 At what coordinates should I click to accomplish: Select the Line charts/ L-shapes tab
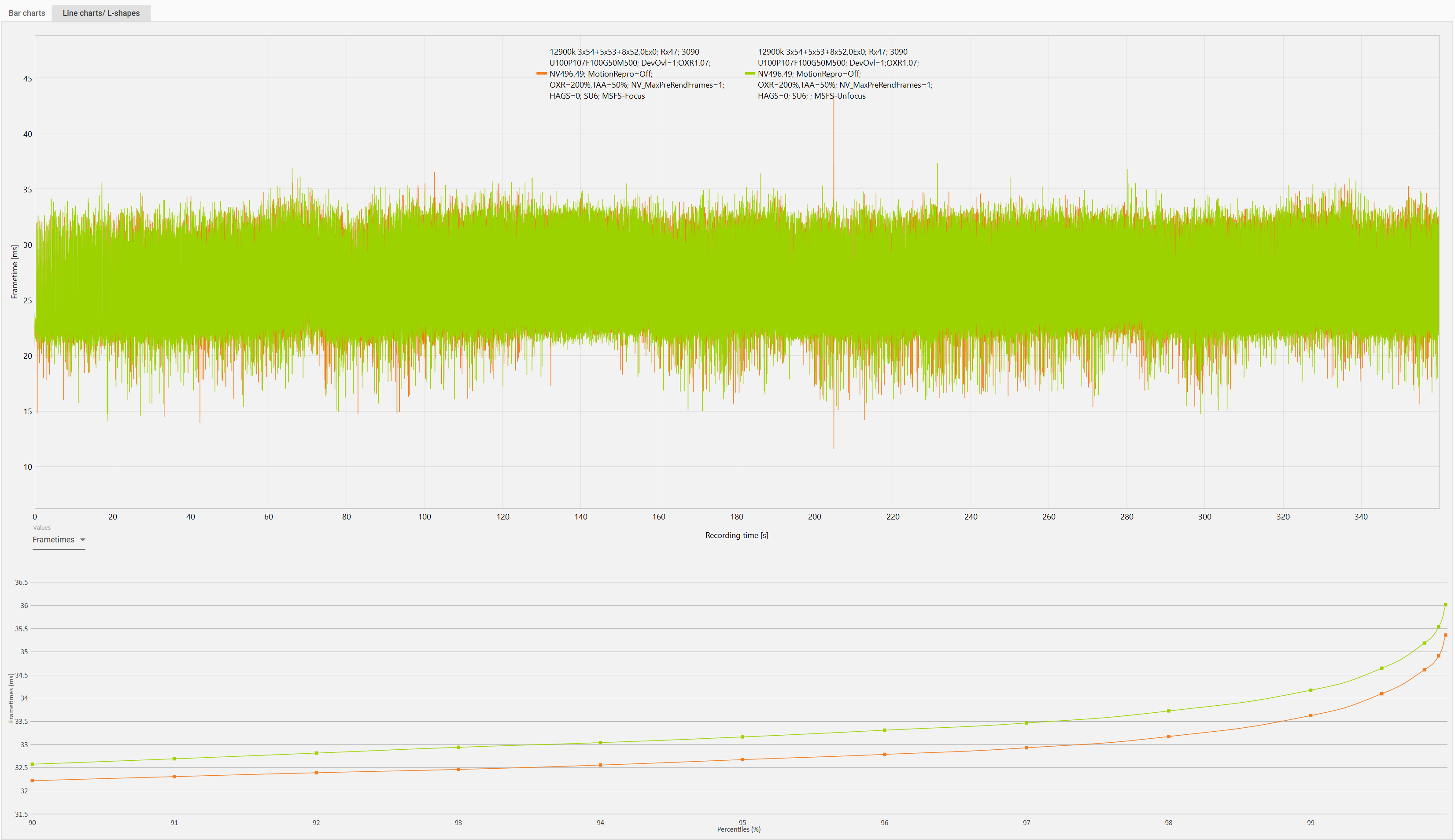click(101, 13)
